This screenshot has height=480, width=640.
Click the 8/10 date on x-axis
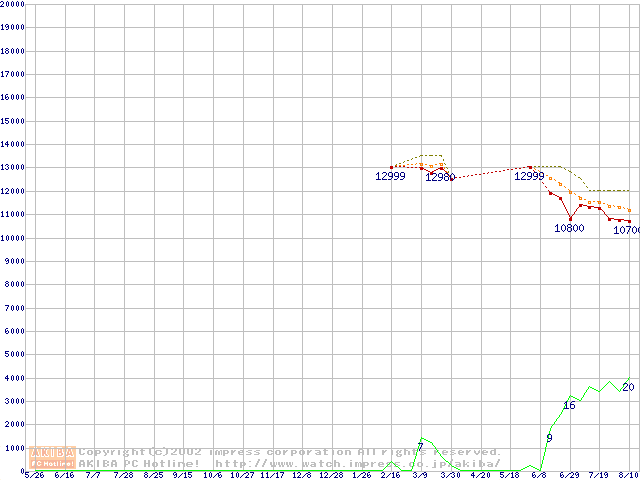click(x=628, y=476)
